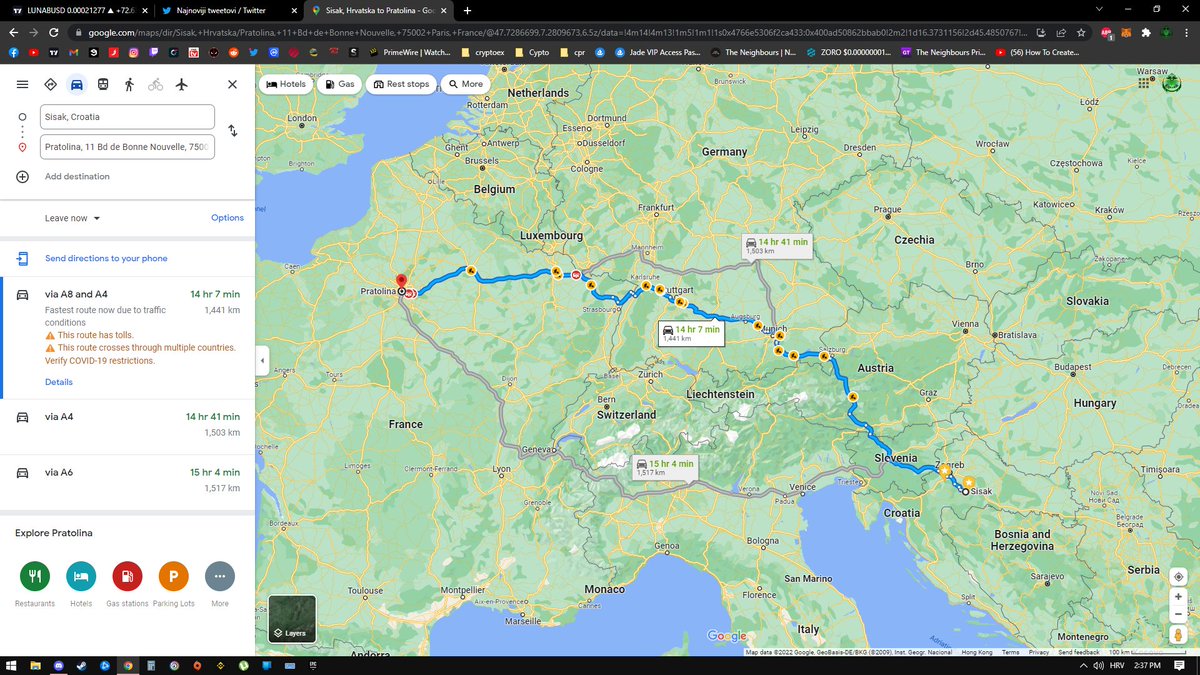Filter map by Hotels chip

click(286, 84)
